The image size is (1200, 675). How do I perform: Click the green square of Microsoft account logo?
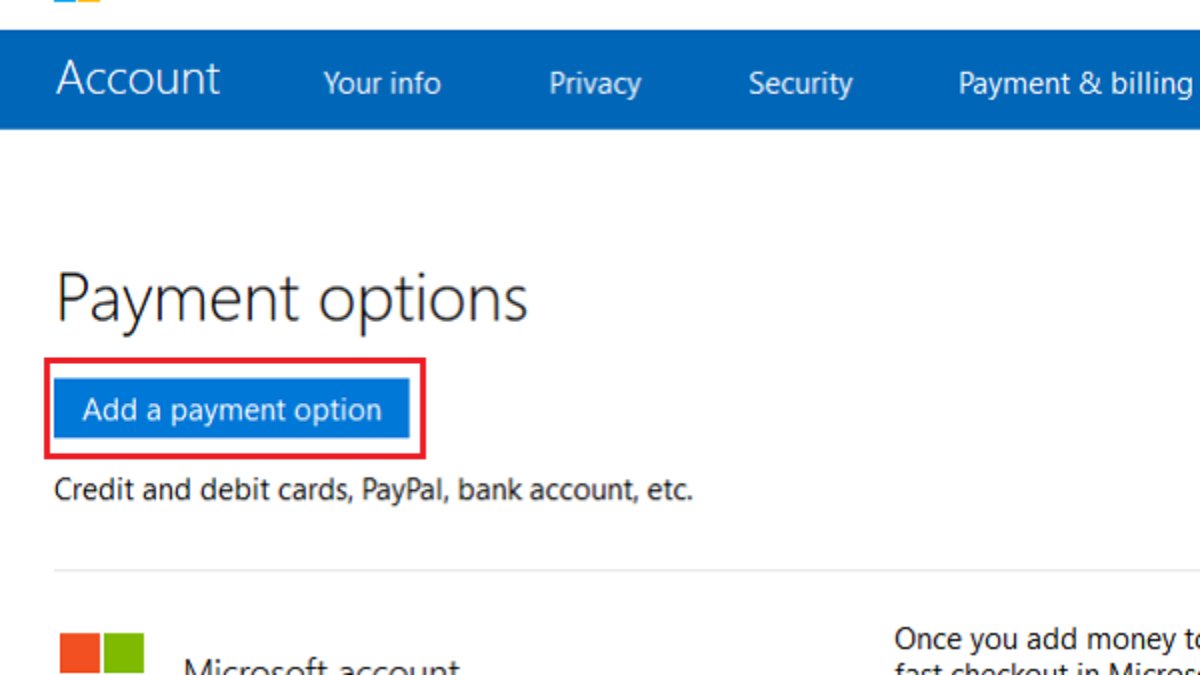(124, 653)
